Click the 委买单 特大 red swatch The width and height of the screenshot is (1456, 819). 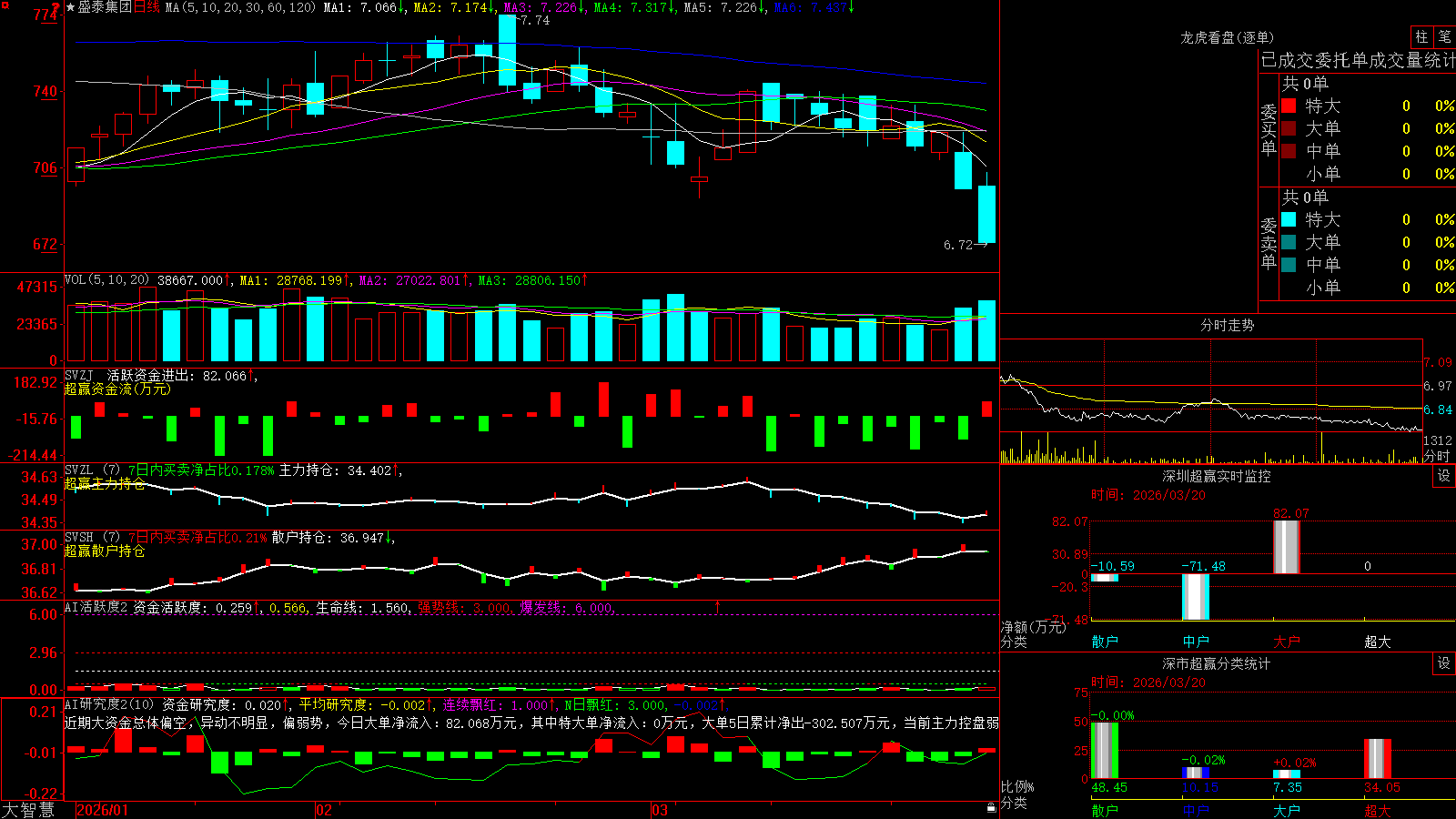(1289, 106)
